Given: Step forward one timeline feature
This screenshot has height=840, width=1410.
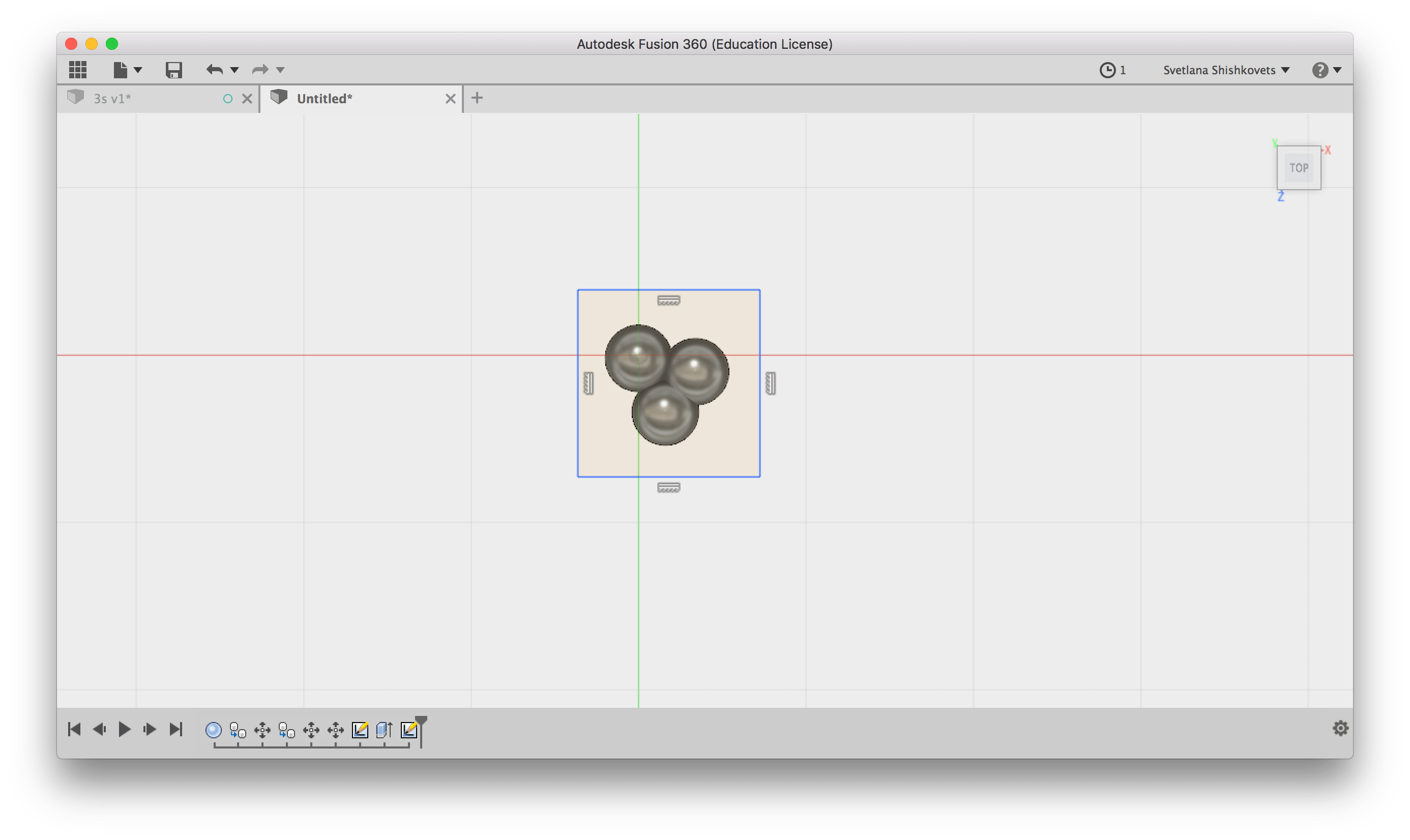Looking at the screenshot, I should click(x=150, y=729).
